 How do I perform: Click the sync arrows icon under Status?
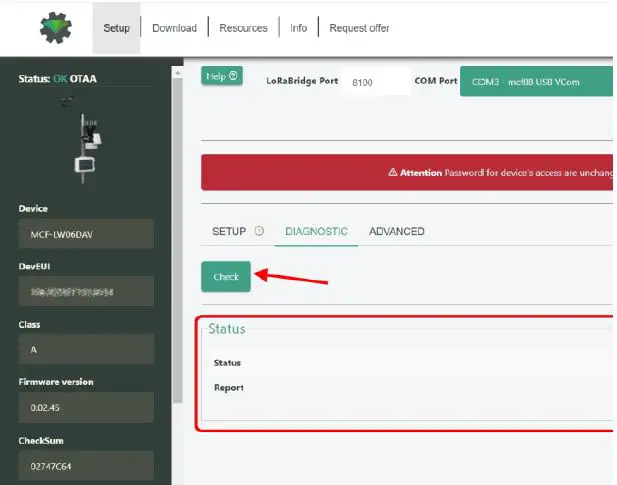tap(67, 101)
